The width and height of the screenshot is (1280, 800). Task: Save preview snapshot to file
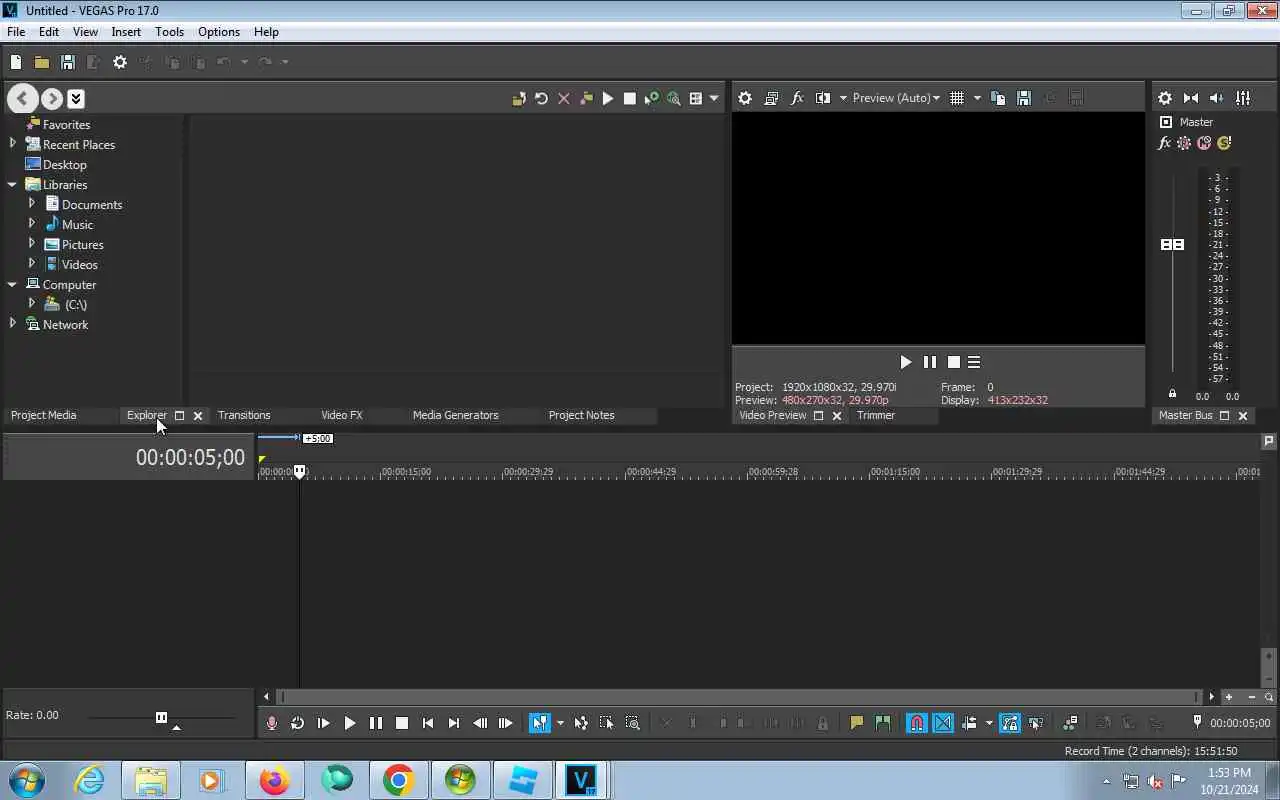pyautogui.click(x=1024, y=98)
